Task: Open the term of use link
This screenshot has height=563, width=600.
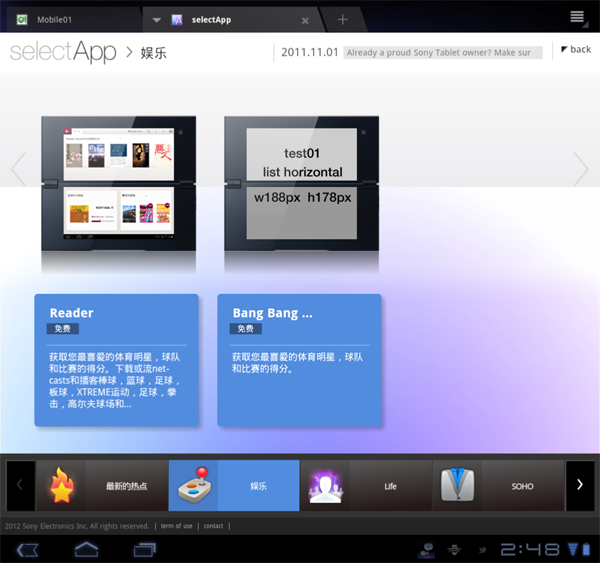Action: click(176, 526)
